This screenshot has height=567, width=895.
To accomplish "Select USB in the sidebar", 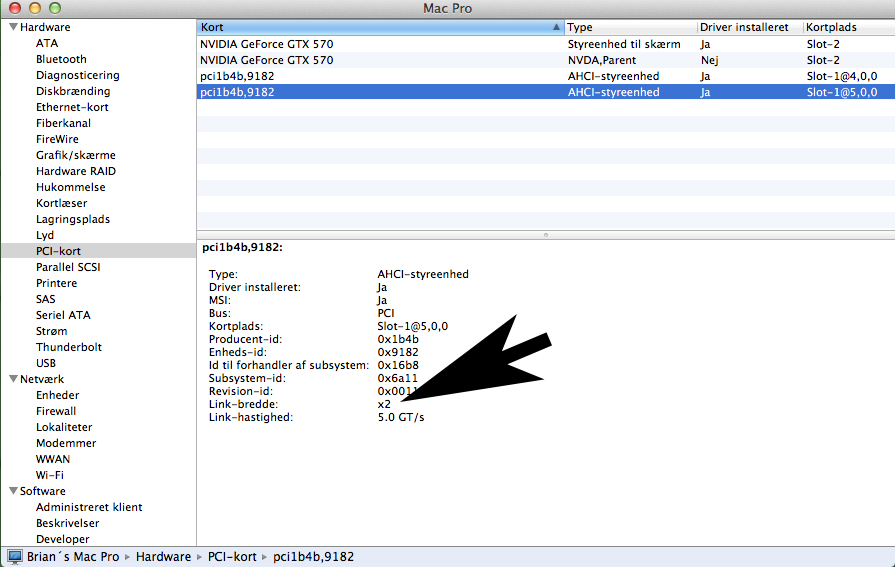I will [x=46, y=363].
